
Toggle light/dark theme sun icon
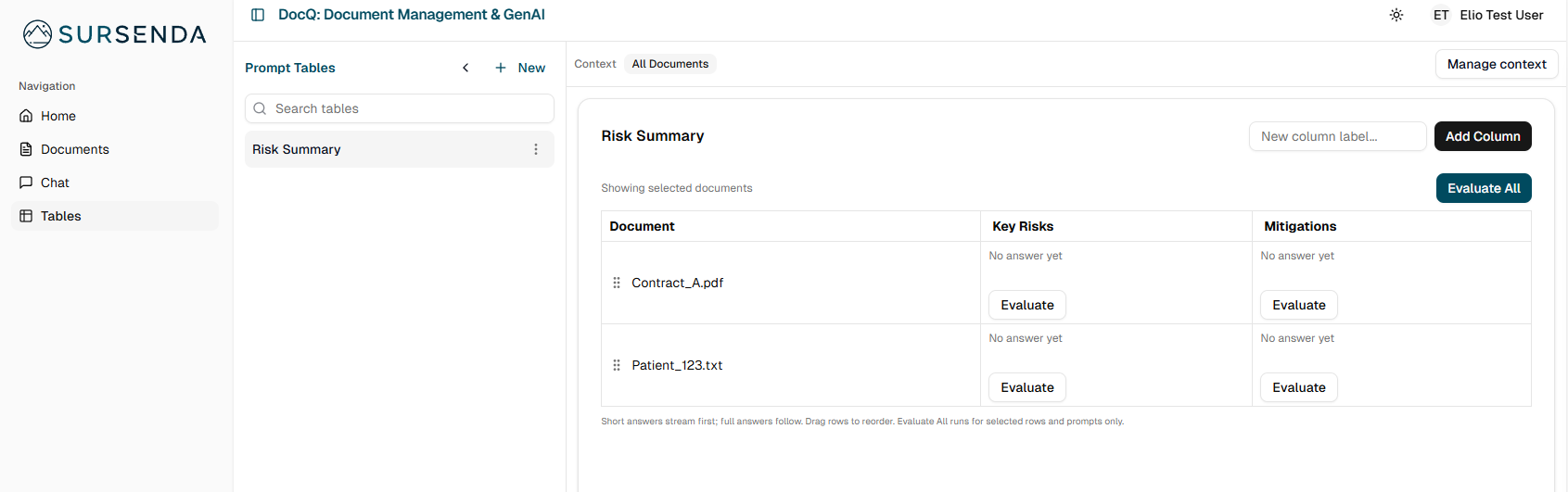1396,15
